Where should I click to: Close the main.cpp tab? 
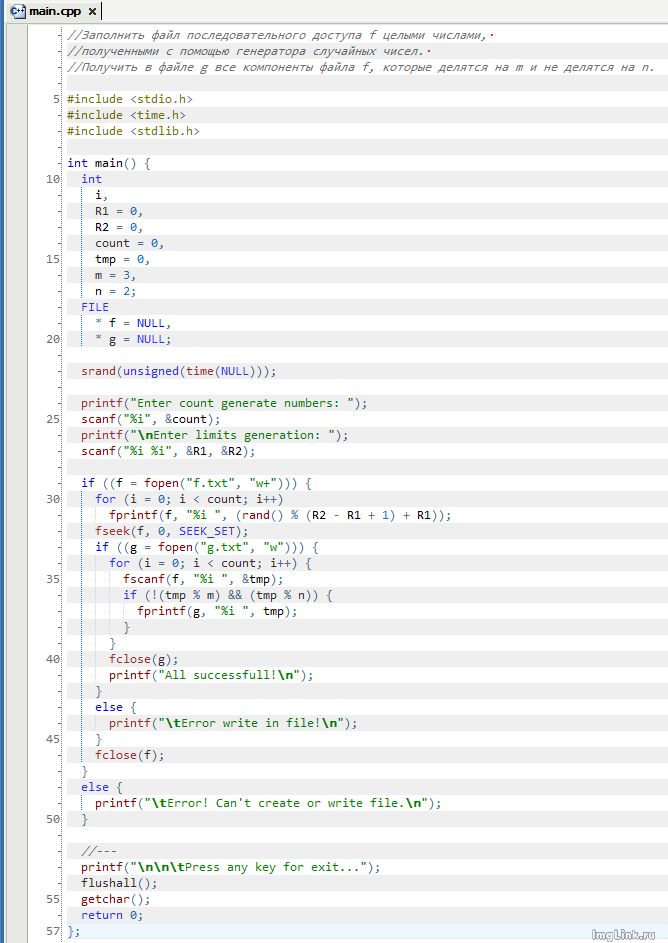click(92, 11)
